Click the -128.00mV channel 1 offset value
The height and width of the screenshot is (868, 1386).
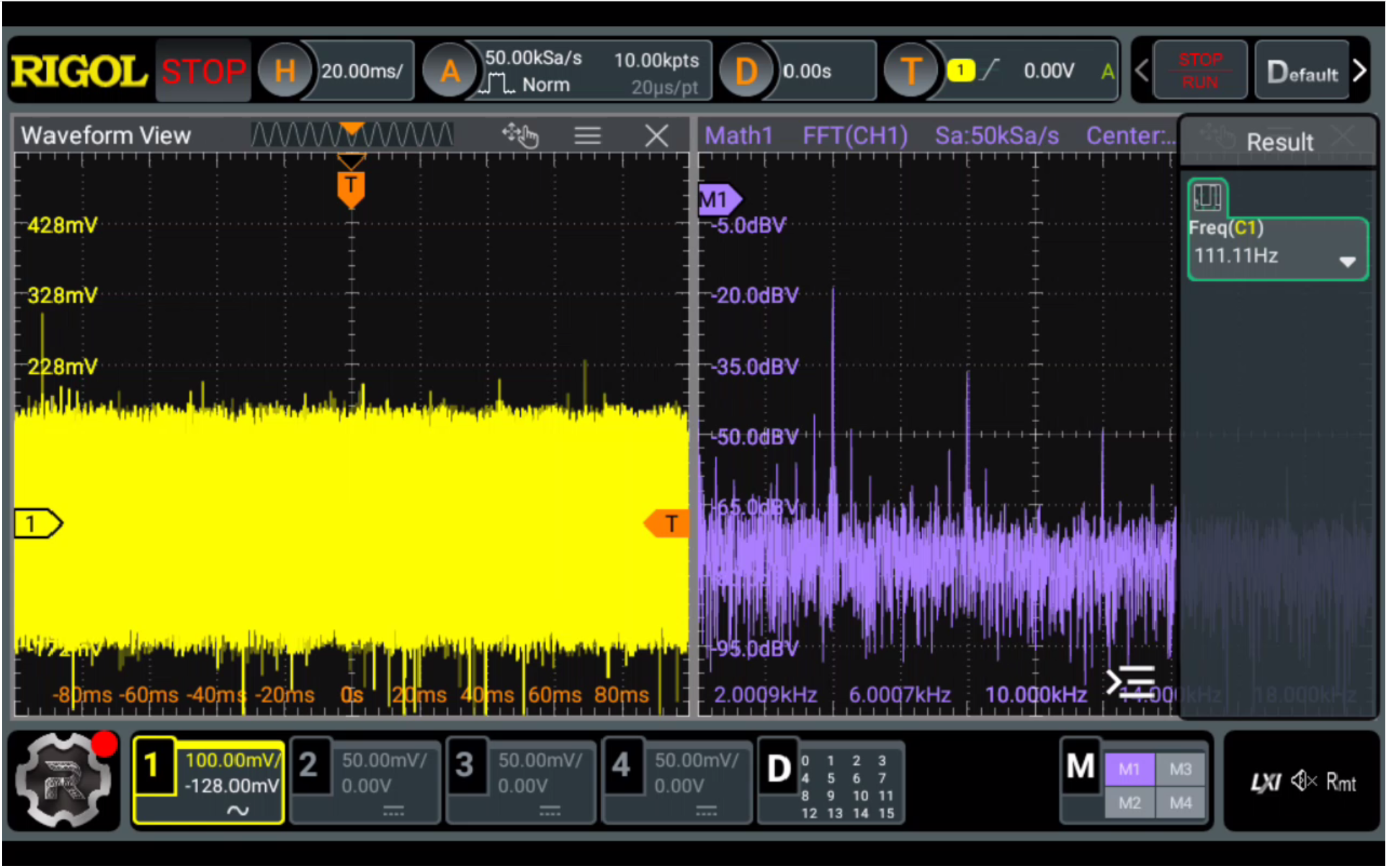[x=232, y=785]
